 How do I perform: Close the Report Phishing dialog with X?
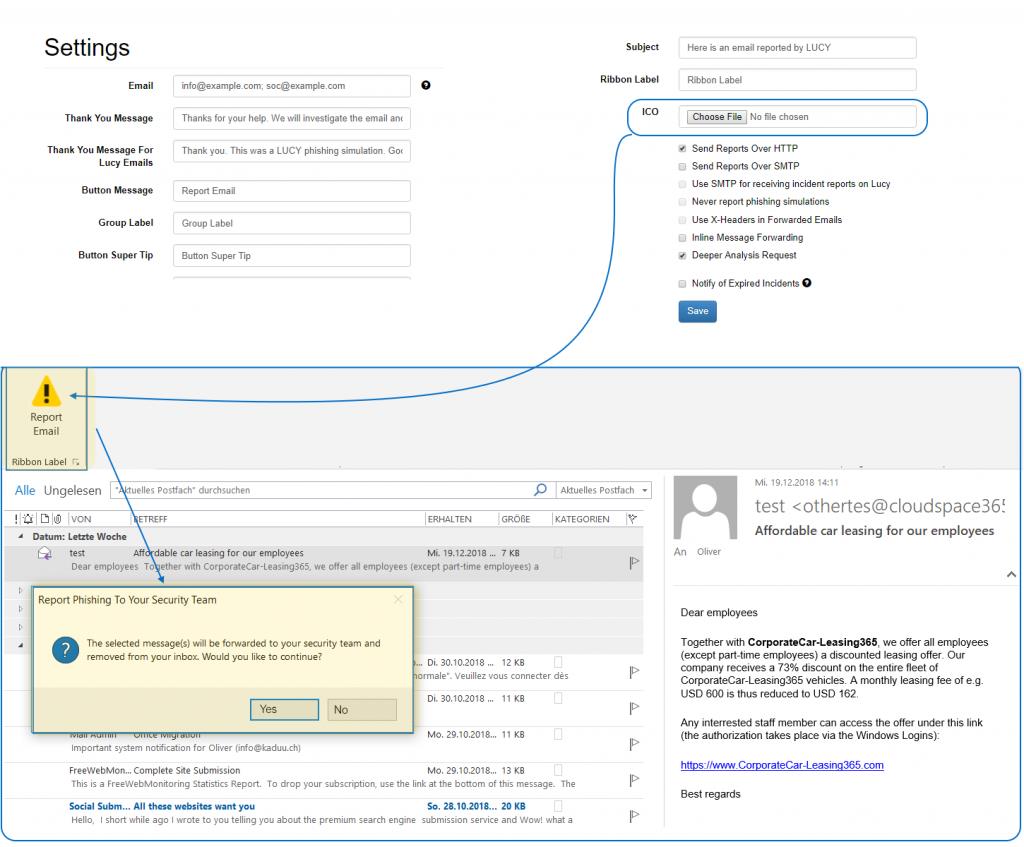[398, 600]
